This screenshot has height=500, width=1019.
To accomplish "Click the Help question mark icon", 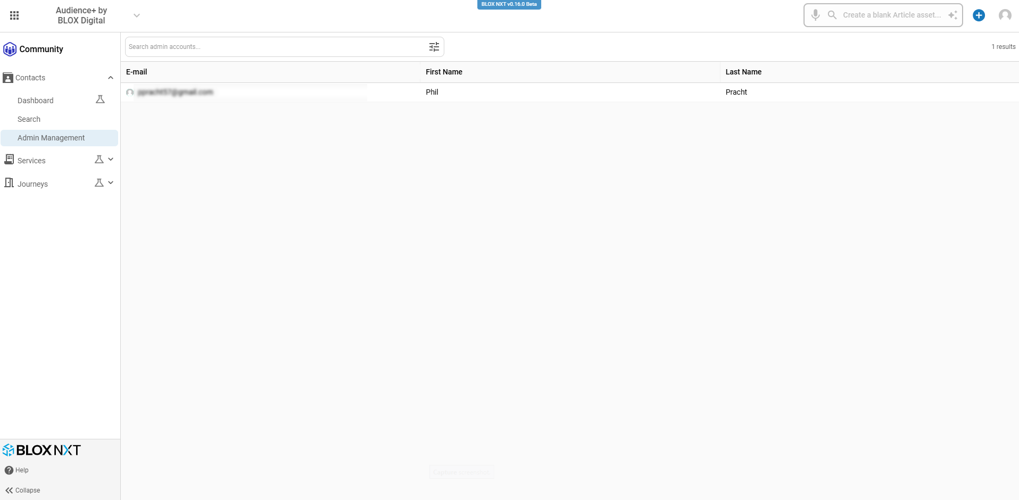I will coord(9,470).
